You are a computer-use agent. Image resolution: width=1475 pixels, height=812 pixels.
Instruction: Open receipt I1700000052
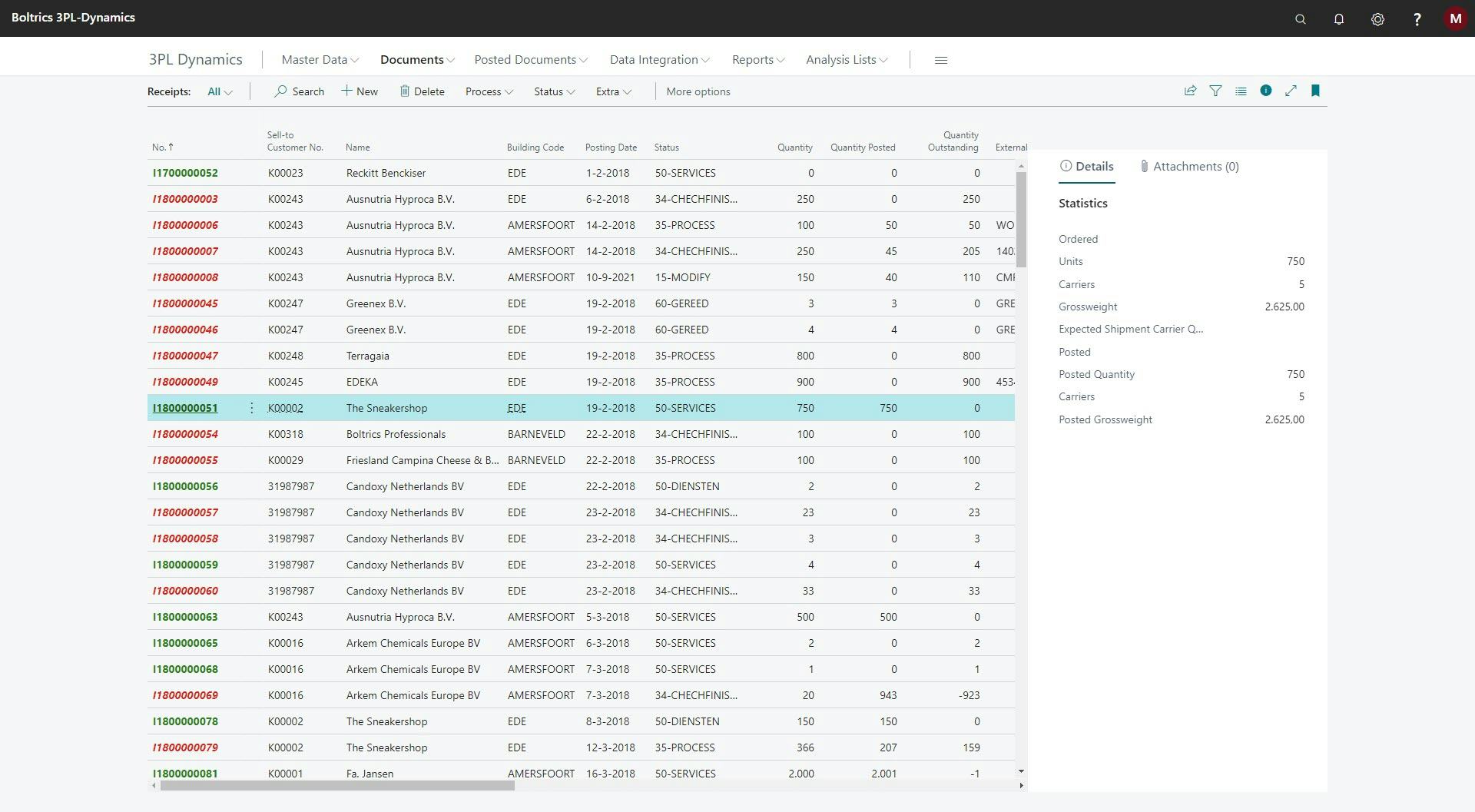185,173
